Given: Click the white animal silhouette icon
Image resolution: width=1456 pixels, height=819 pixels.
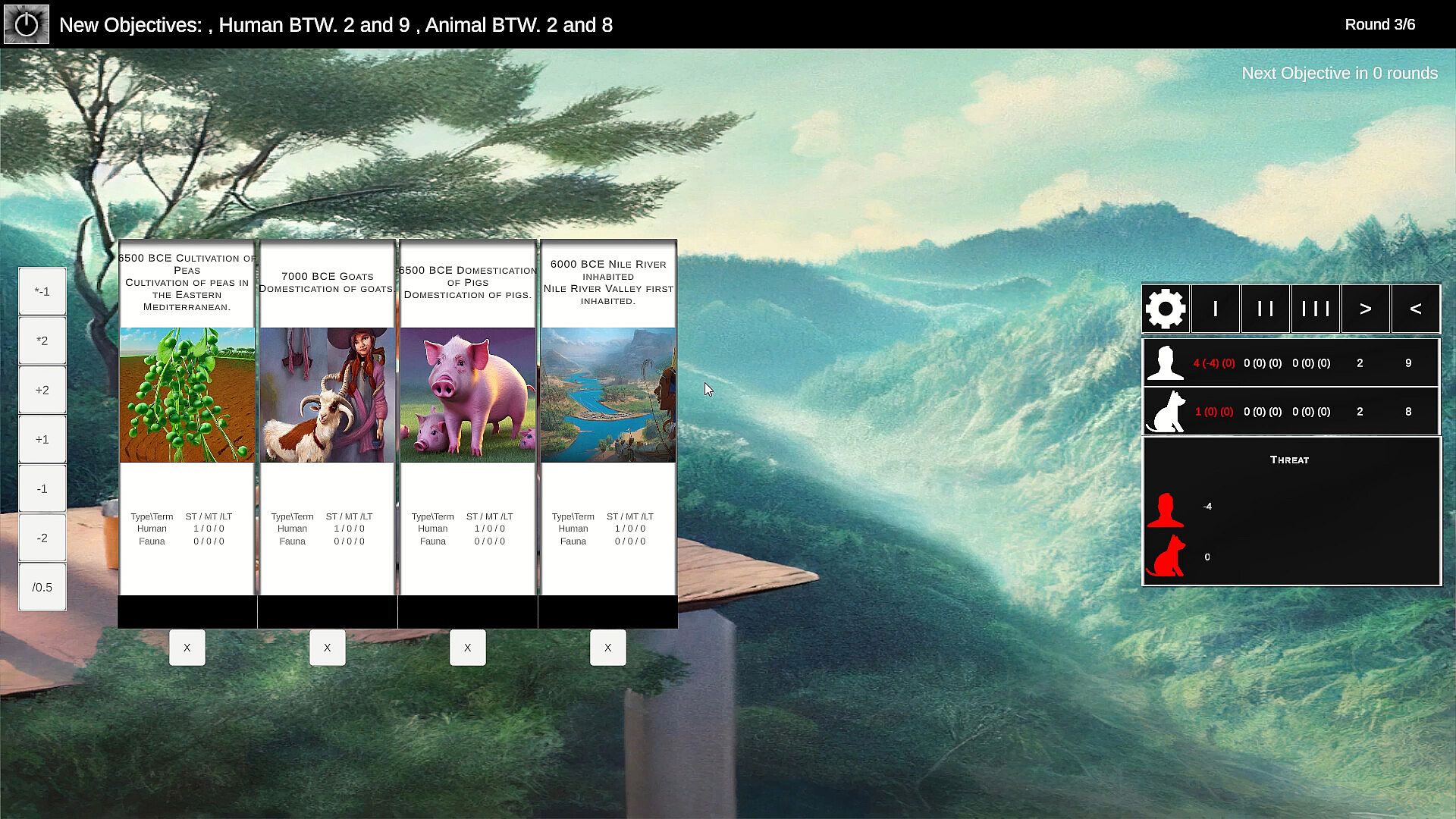Looking at the screenshot, I should coord(1166,412).
